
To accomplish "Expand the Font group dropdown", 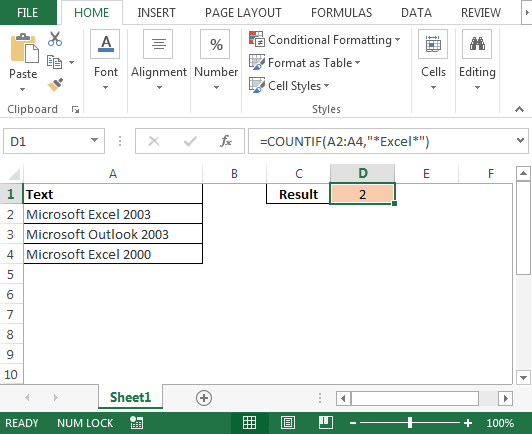I will (x=106, y=88).
